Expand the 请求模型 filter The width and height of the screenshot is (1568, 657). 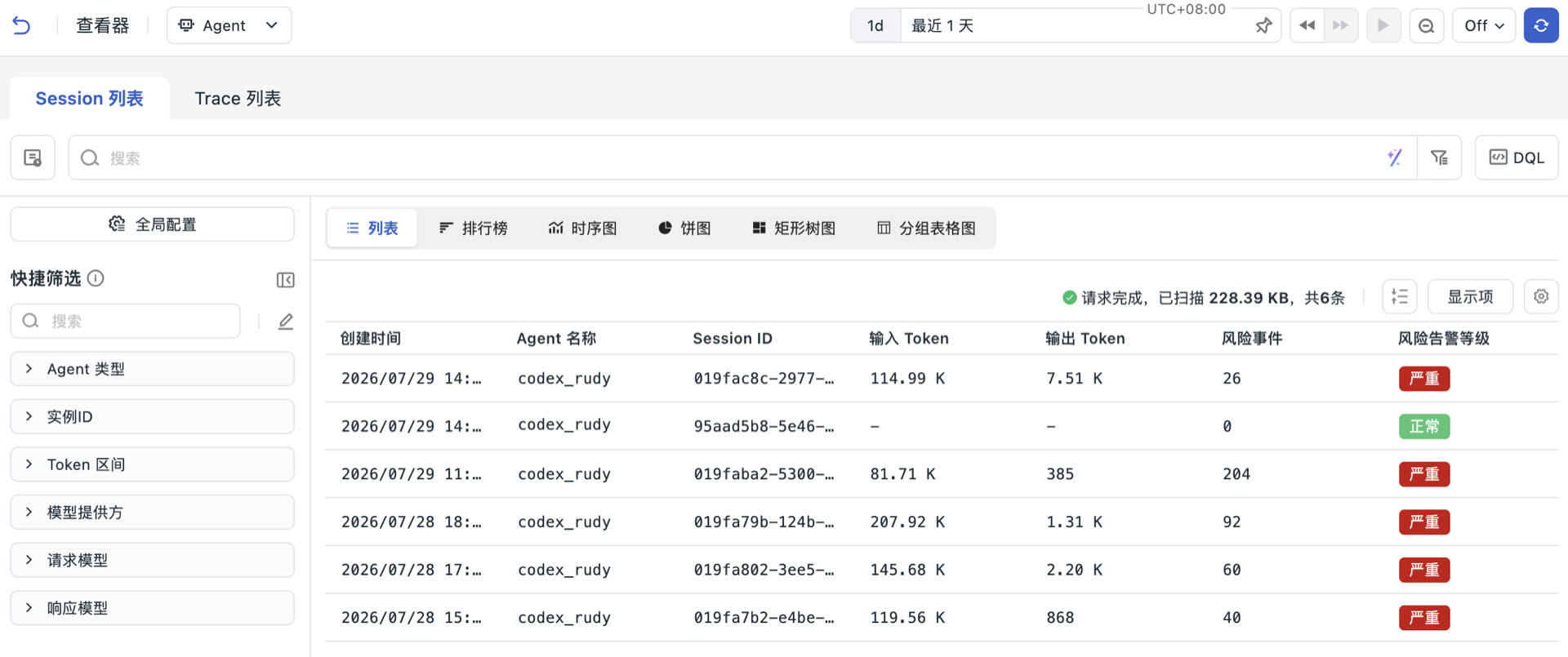[153, 560]
